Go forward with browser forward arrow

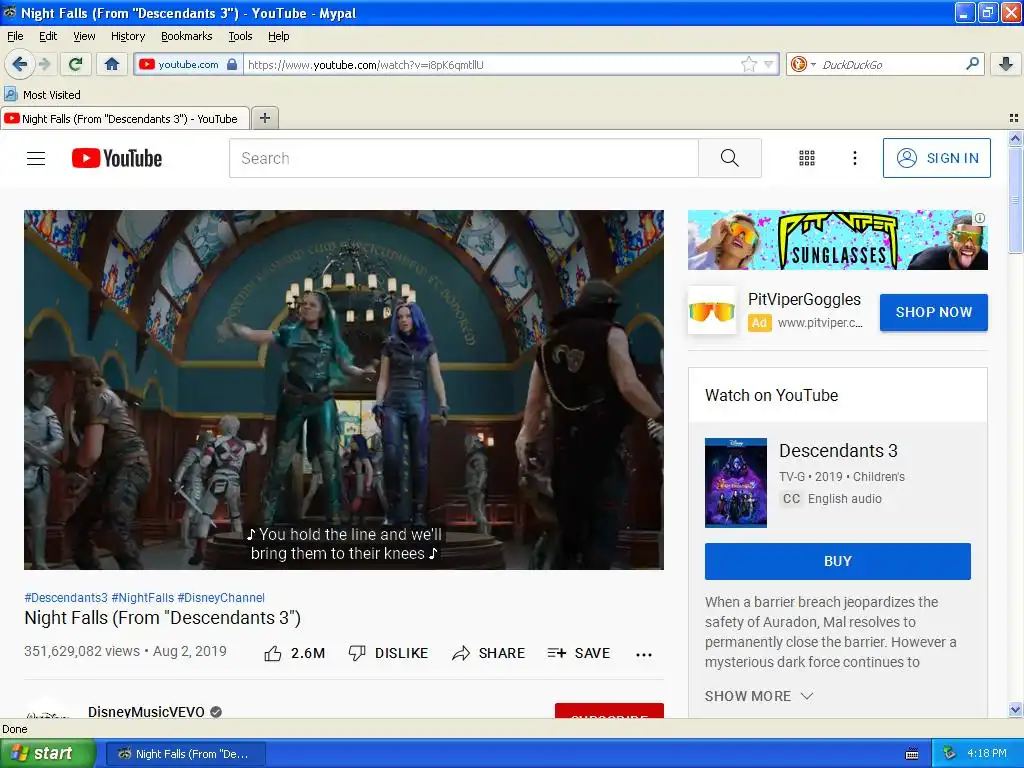pyautogui.click(x=44, y=64)
